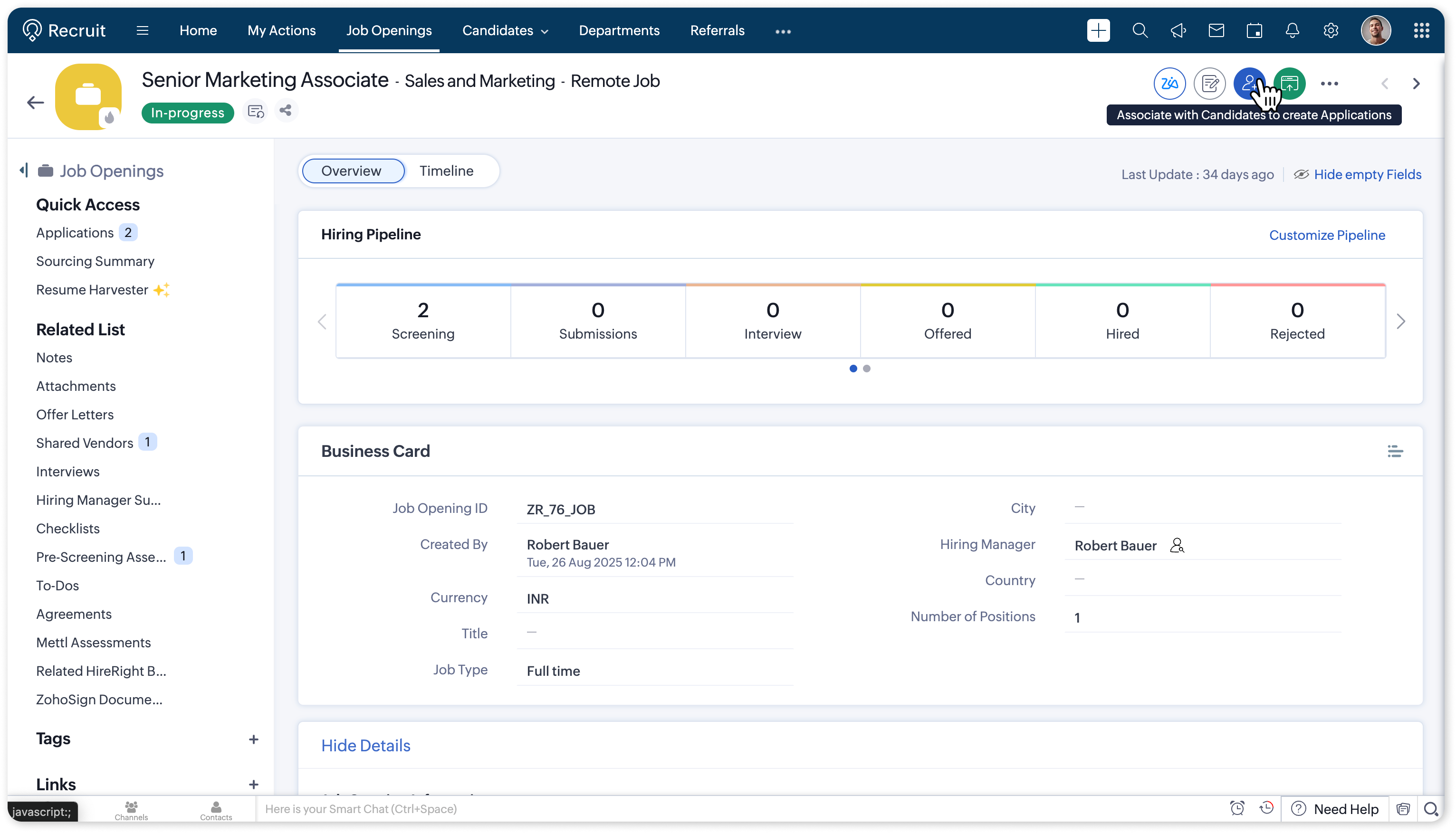This screenshot has height=833, width=1456.
Task: Click the edit job opening pencil icon
Action: coord(1209,84)
